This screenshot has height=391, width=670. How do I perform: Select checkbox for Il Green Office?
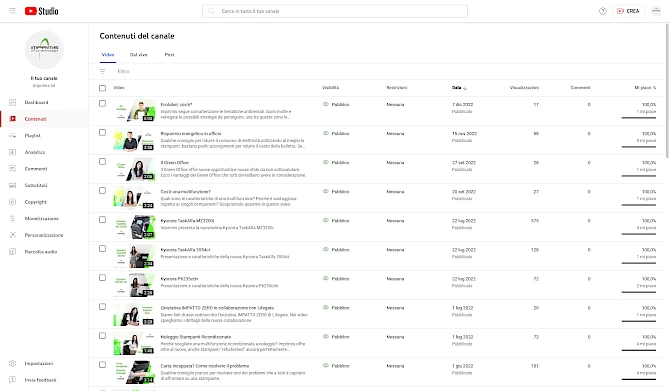[103, 162]
